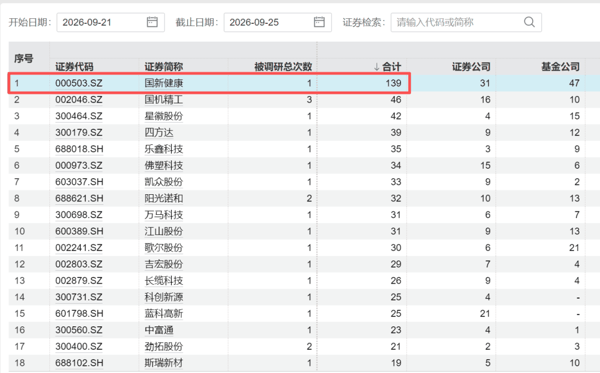Open stock code 601798.SH
Viewport: 600px width, 373px height.
tap(79, 313)
